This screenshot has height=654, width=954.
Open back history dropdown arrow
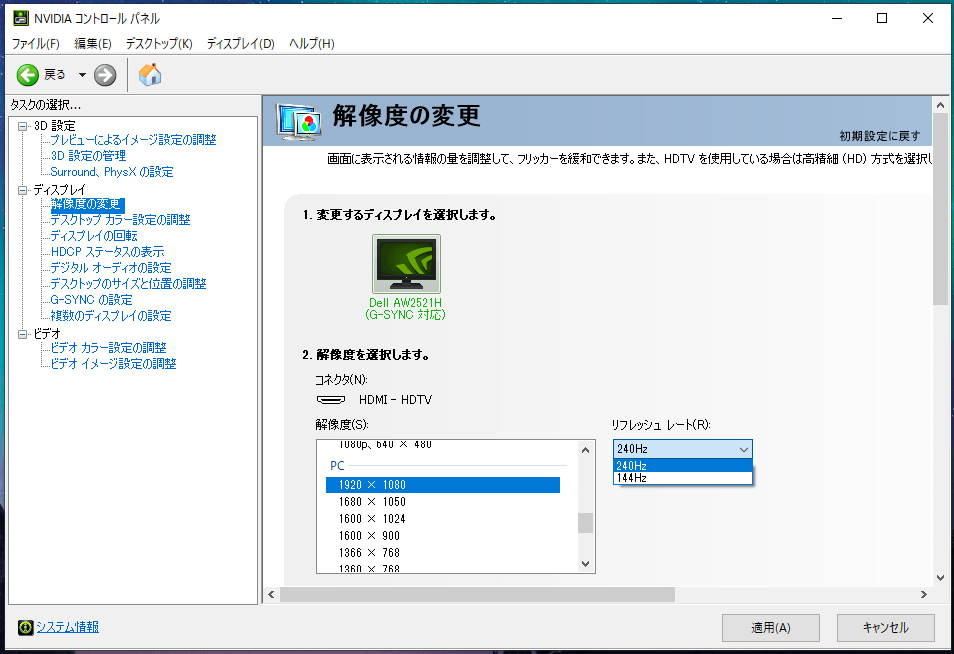[x=82, y=75]
